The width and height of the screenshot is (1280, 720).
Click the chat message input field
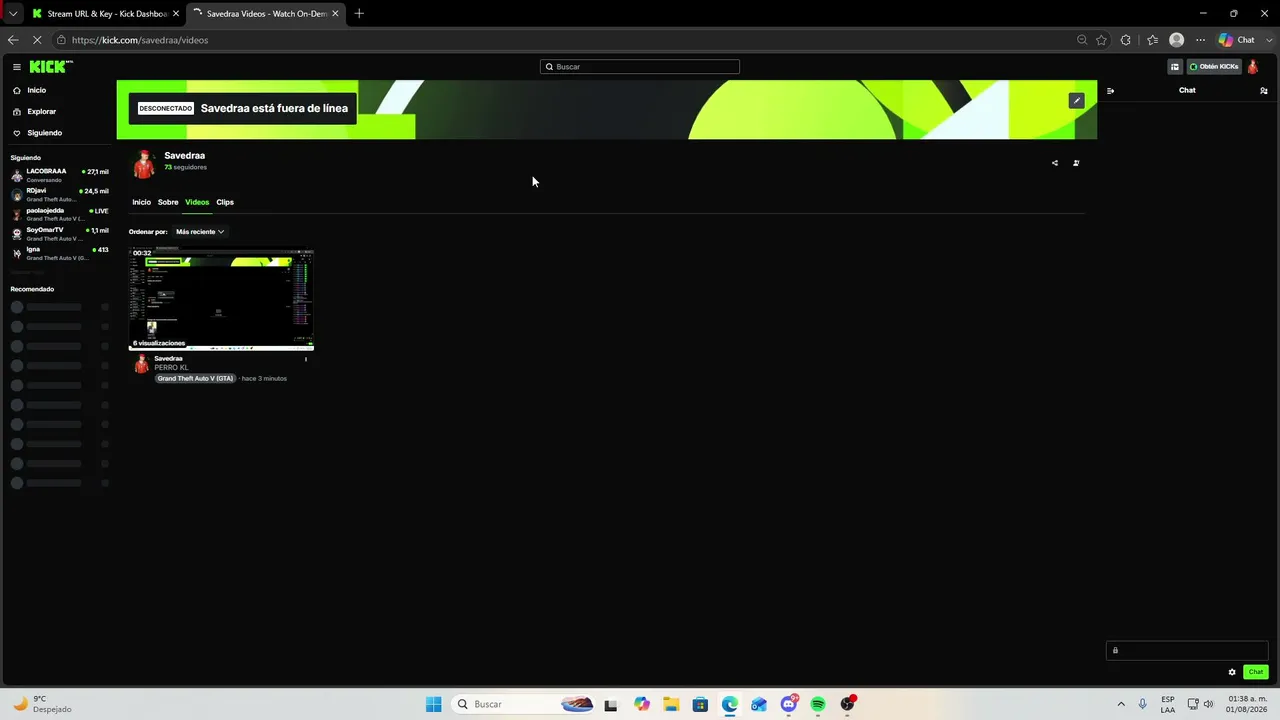[1187, 650]
